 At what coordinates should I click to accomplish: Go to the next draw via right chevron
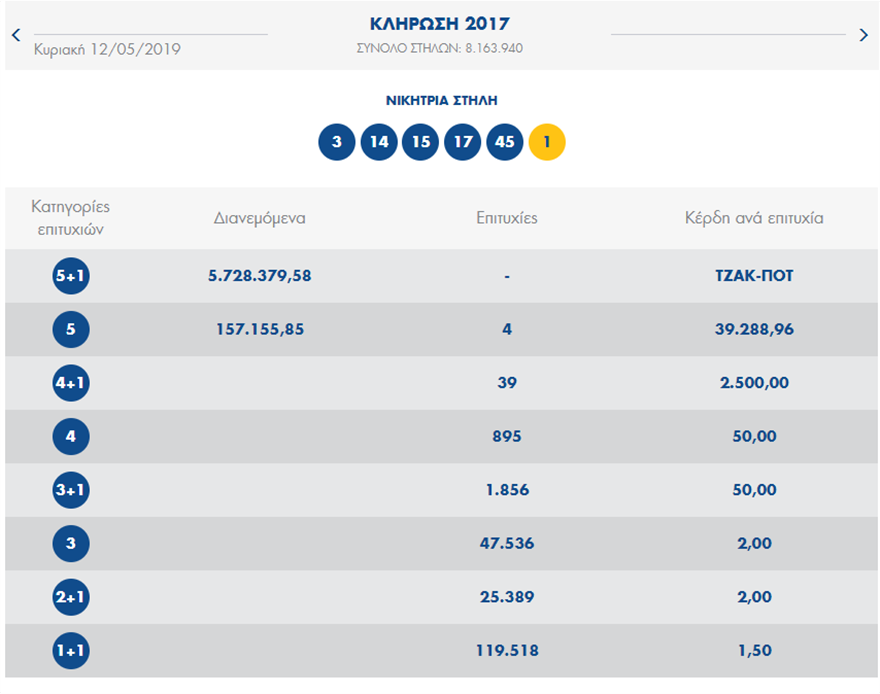864,34
